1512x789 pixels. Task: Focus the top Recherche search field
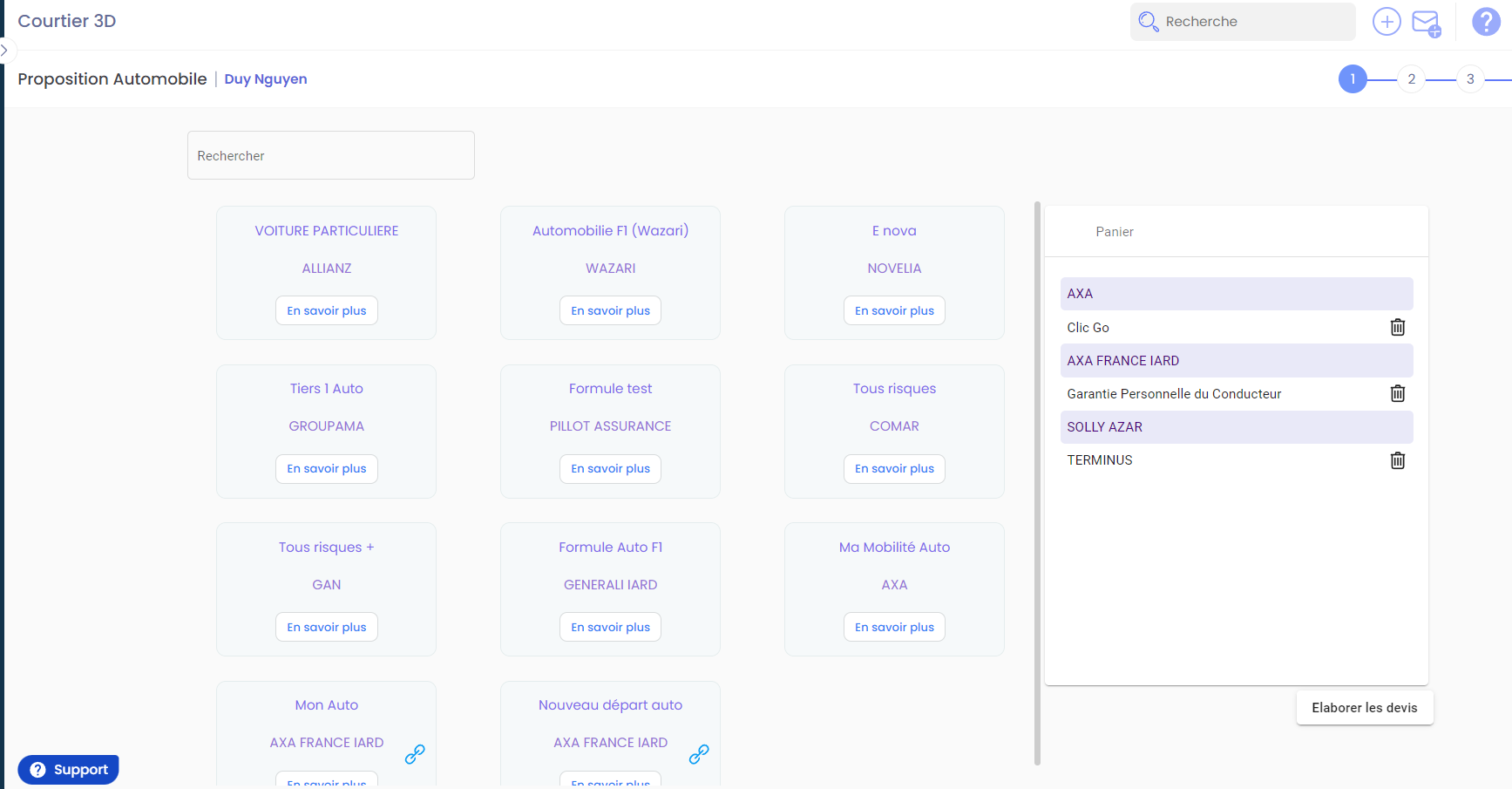(x=1243, y=22)
